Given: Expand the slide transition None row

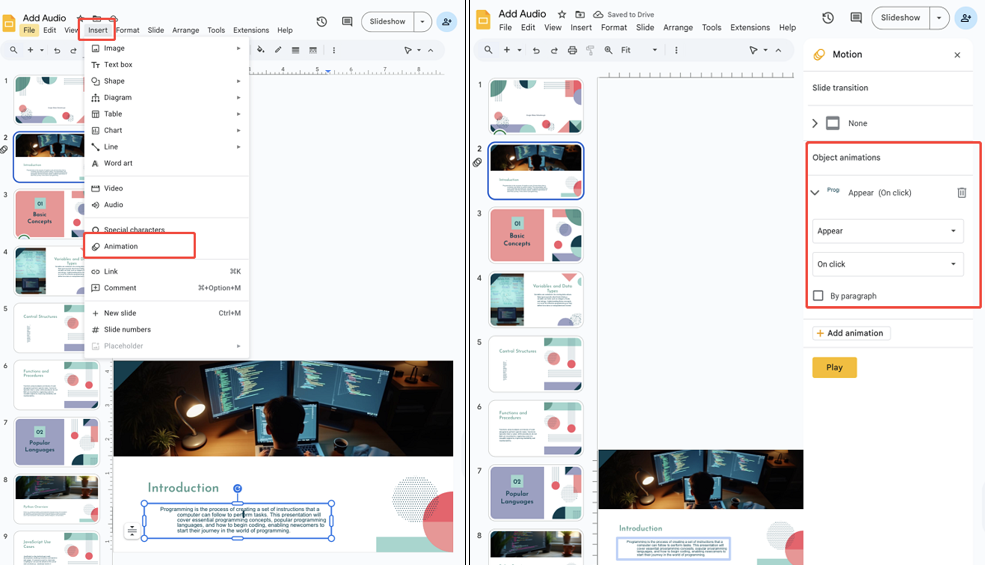Looking at the screenshot, I should point(815,123).
